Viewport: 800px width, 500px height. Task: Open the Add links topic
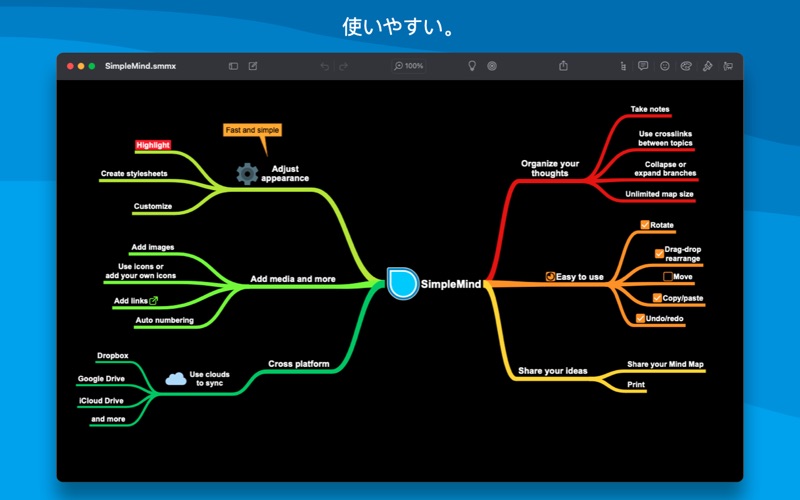(x=131, y=301)
